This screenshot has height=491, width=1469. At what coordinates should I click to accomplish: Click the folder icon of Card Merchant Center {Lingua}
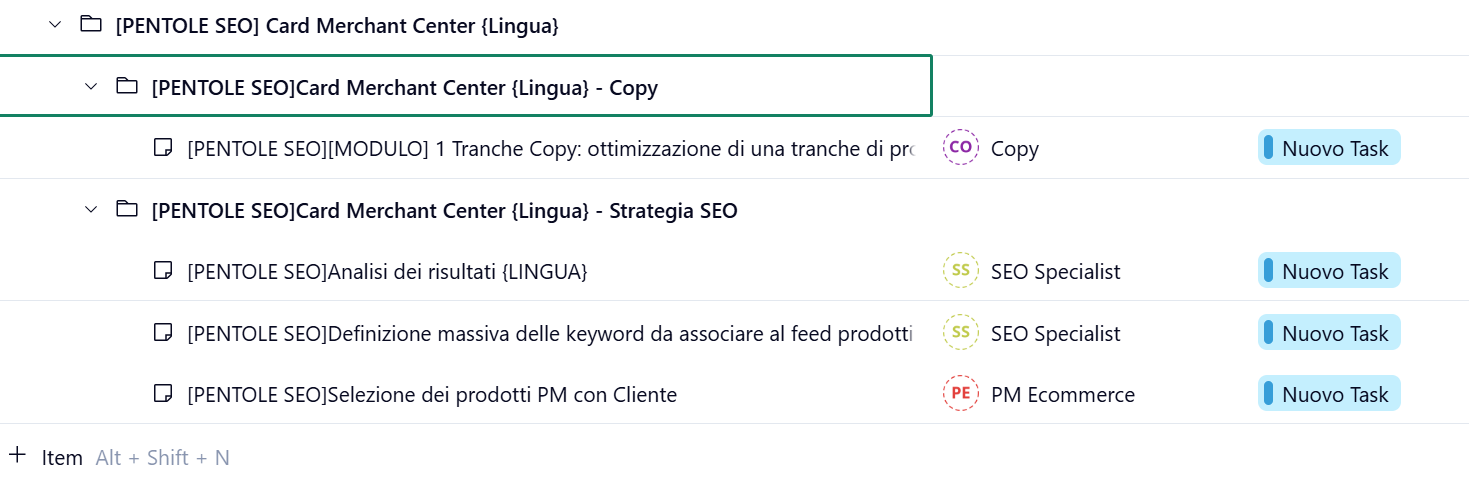coord(91,25)
